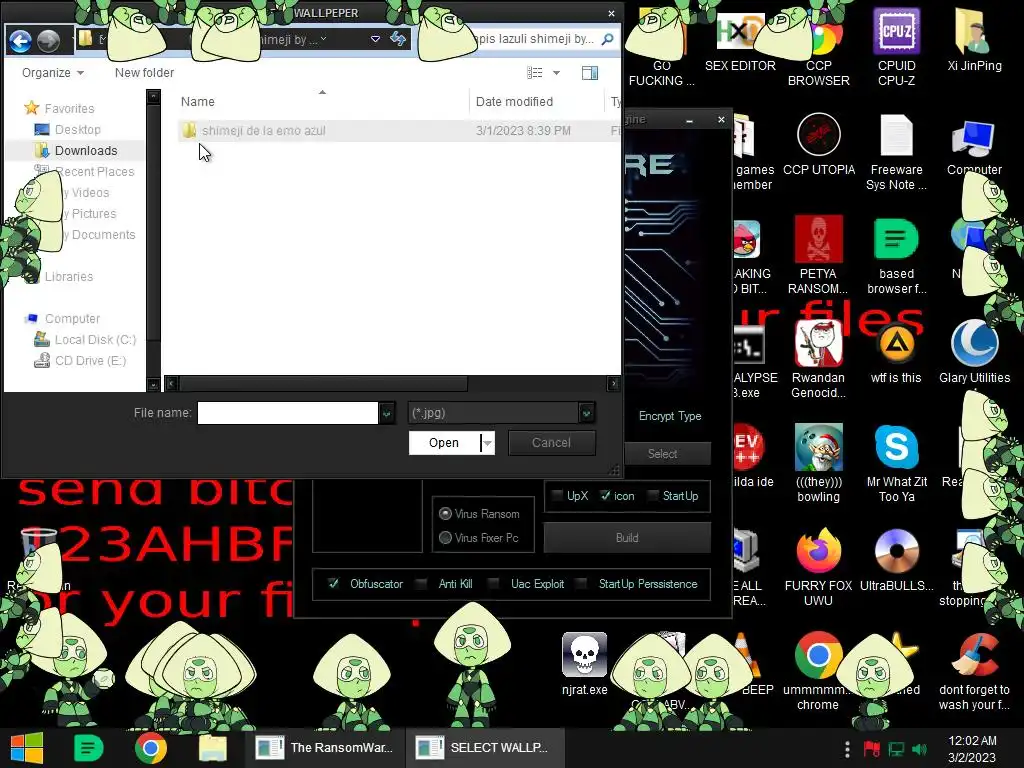
Task: Enable StartUp Persistence checkbox
Action: click(582, 584)
